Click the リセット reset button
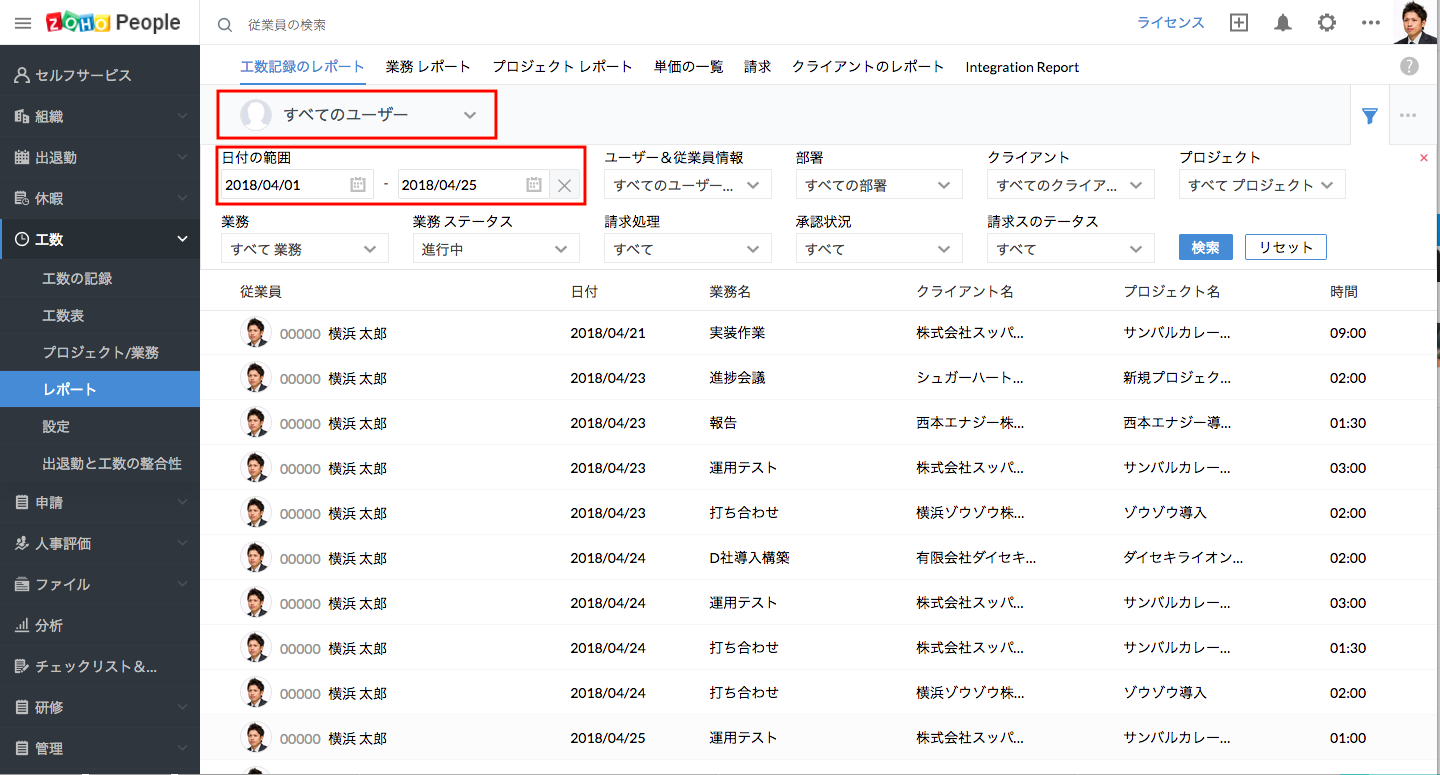Image resolution: width=1440 pixels, height=775 pixels. pos(1285,248)
